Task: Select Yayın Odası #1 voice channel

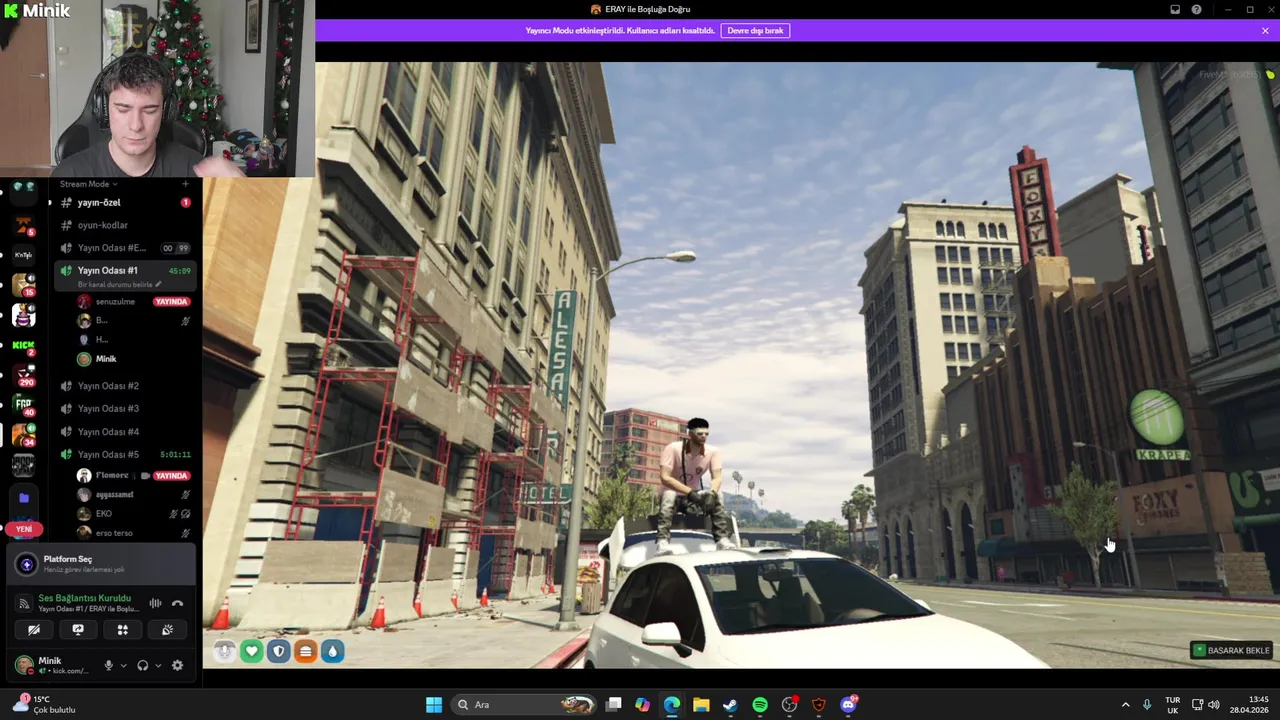Action: [124, 270]
